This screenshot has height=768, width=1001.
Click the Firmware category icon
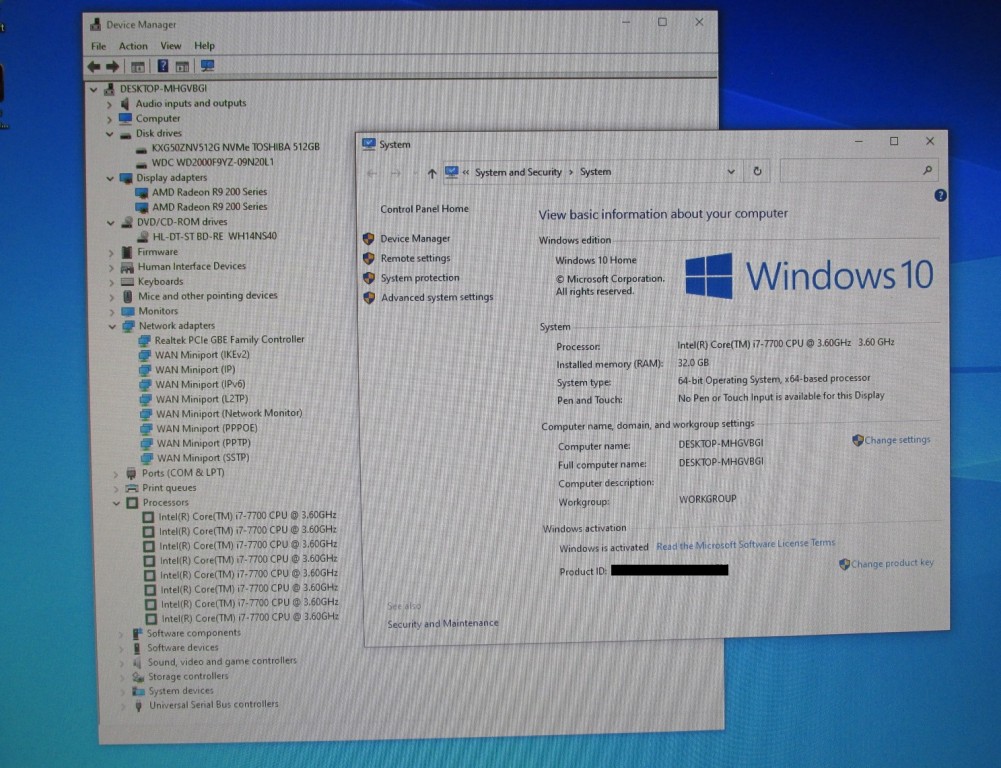127,252
